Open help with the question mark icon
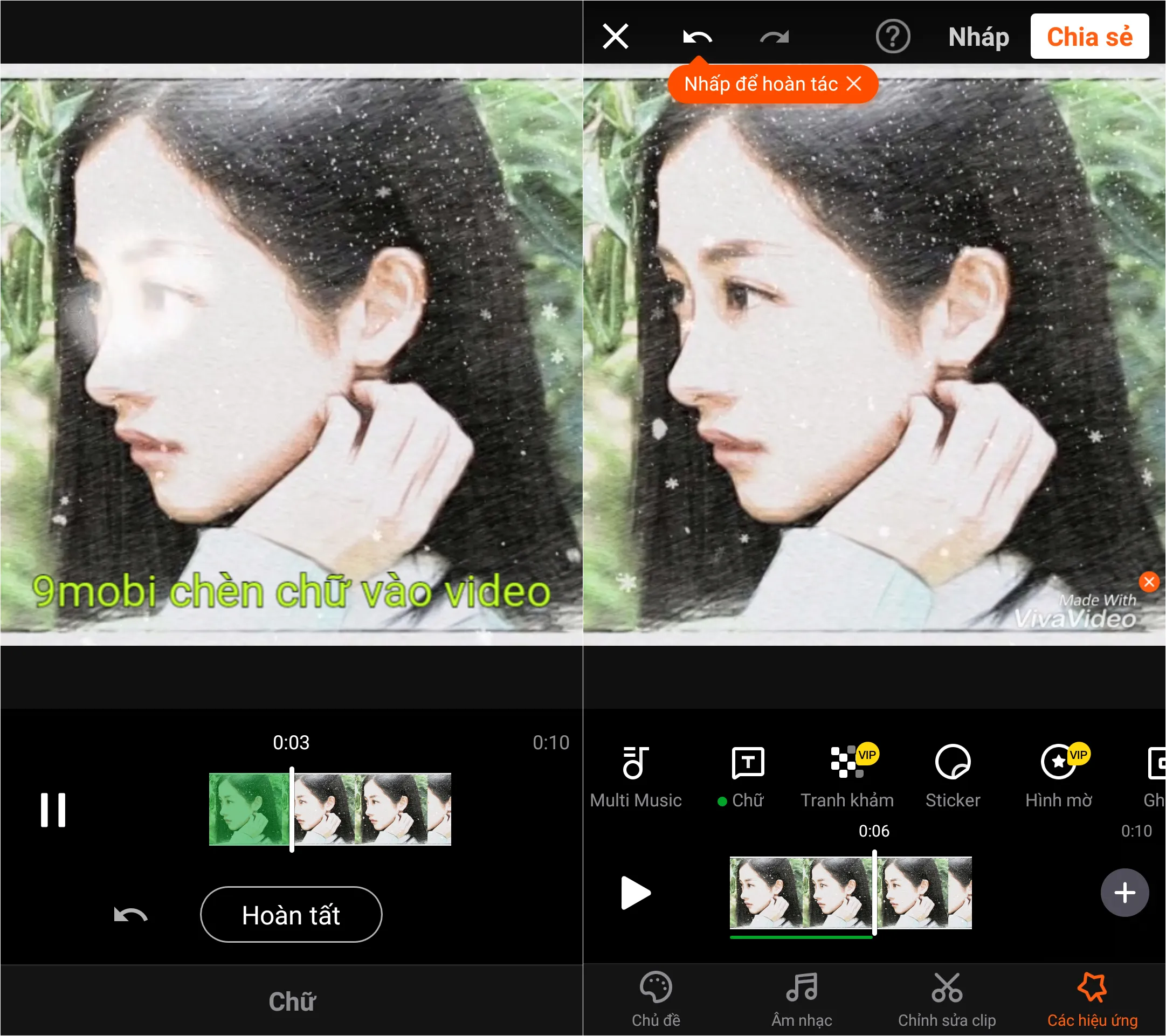The height and width of the screenshot is (1036, 1166). point(893,37)
